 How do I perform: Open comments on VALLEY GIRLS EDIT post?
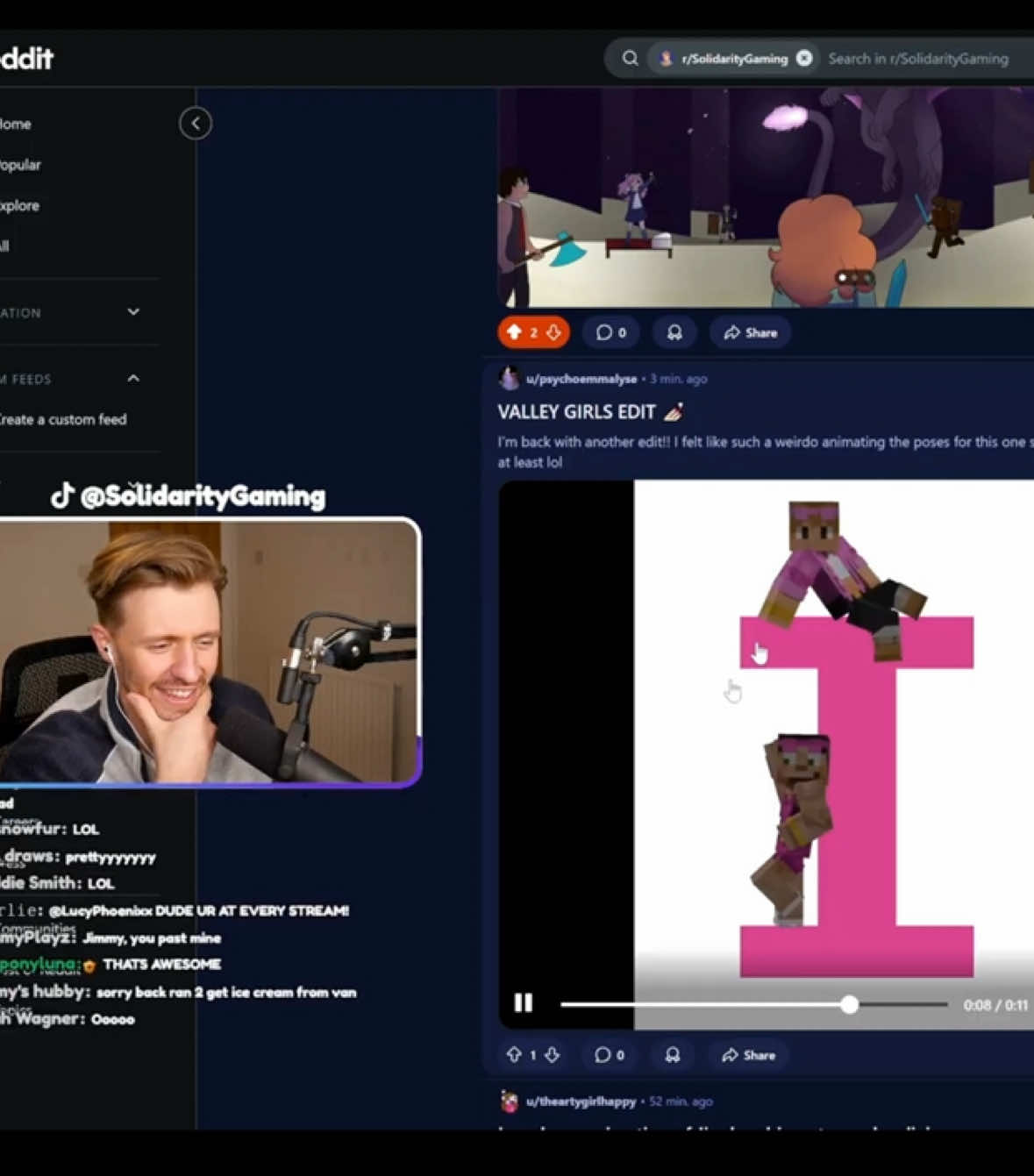point(610,1055)
